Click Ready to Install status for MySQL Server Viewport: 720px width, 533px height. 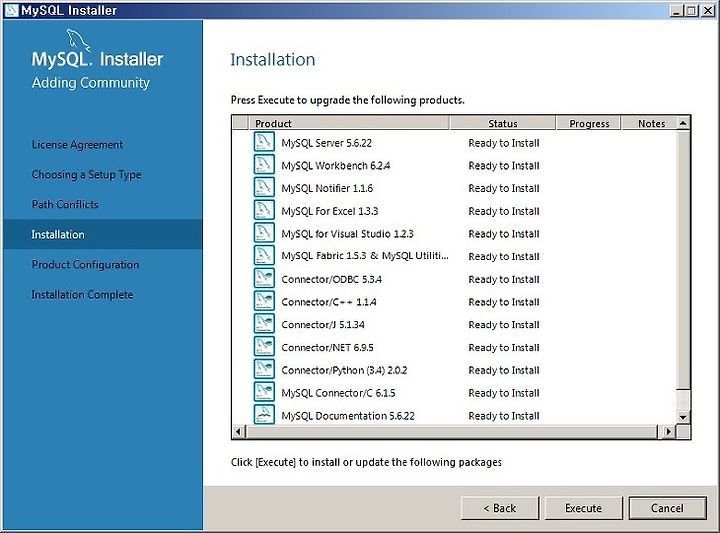coord(504,143)
